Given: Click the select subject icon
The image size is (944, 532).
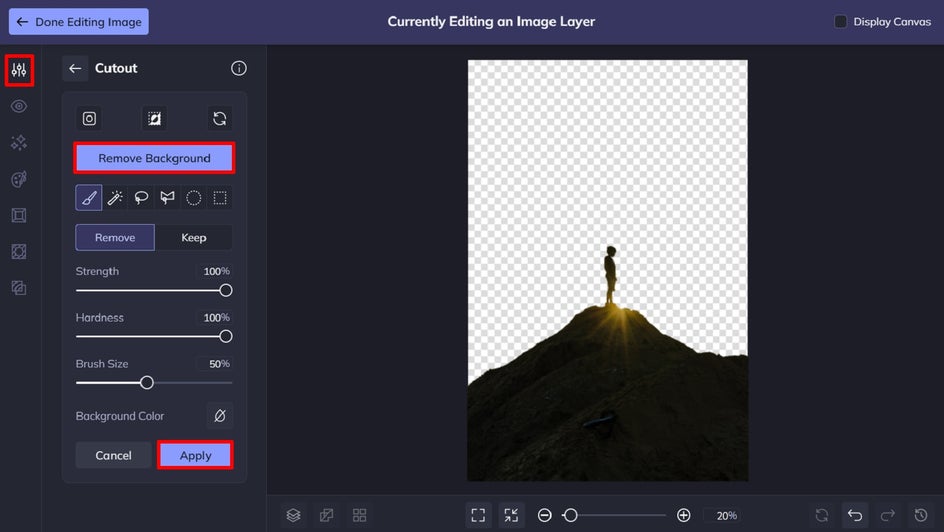Looking at the screenshot, I should [89, 119].
